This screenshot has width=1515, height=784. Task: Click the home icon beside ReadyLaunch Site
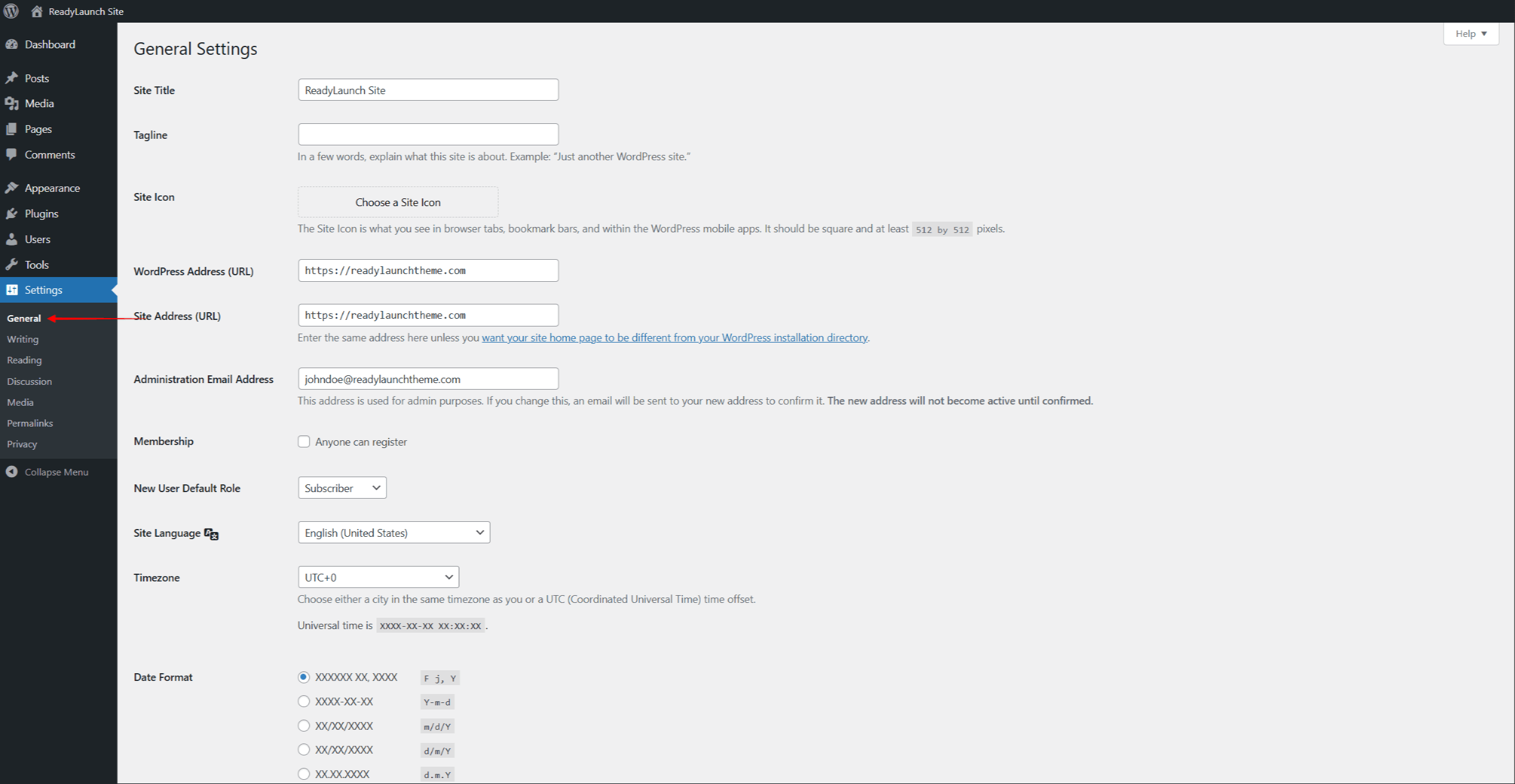coord(37,11)
